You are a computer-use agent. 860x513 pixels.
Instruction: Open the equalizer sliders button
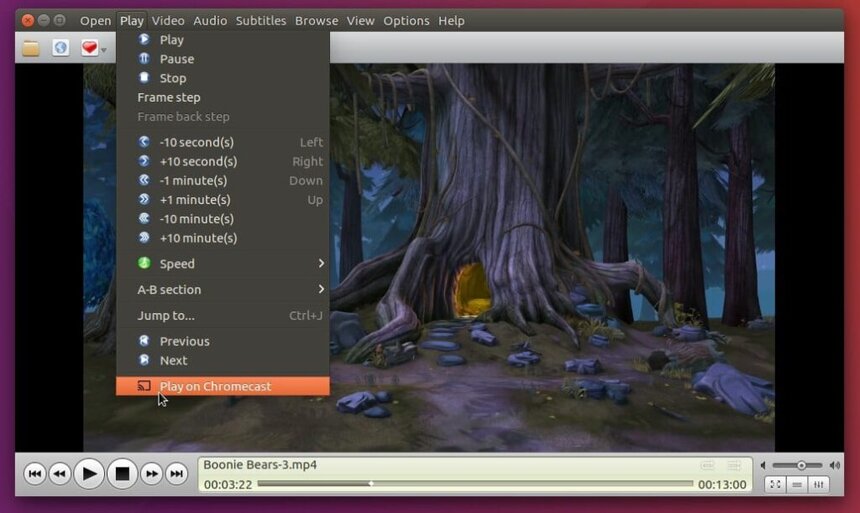click(x=818, y=484)
